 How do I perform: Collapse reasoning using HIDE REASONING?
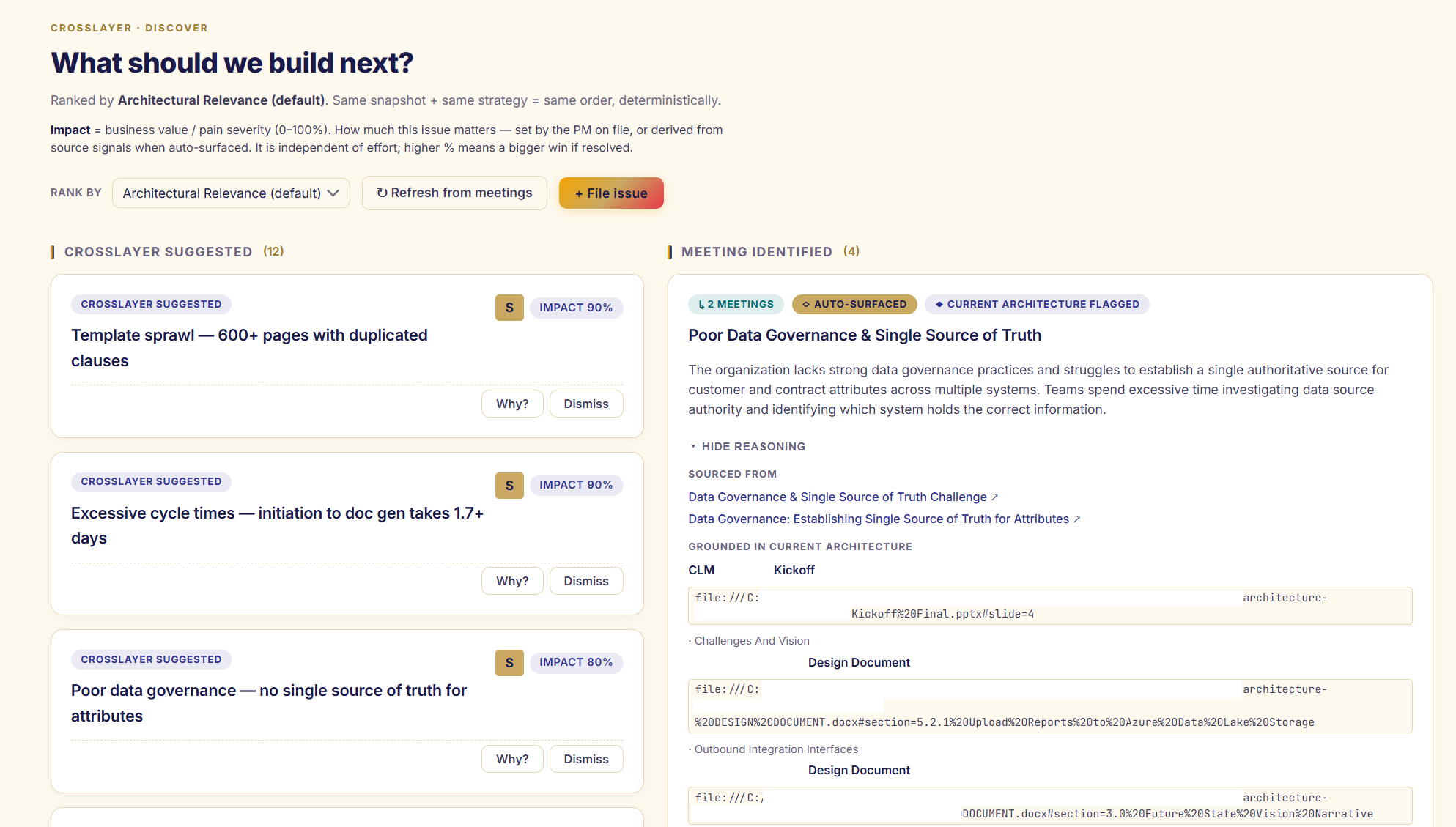coord(747,446)
